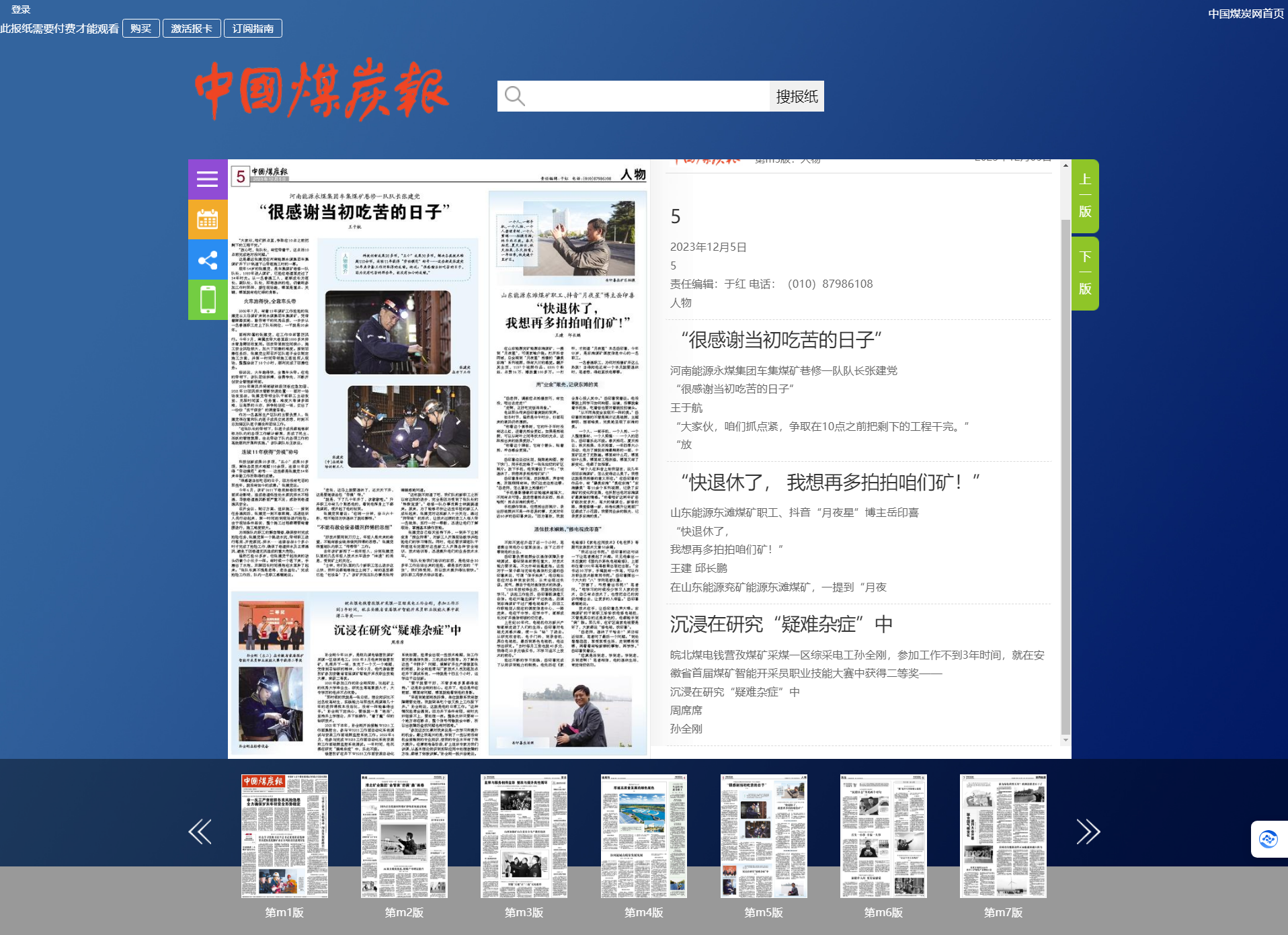Click photographer photo at top of page image
Viewport: 1288px width, 935px height.
(x=579, y=238)
